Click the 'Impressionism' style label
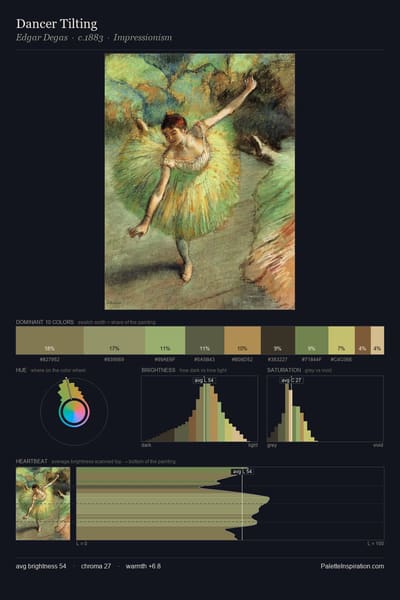The height and width of the screenshot is (600, 400). (x=142, y=38)
